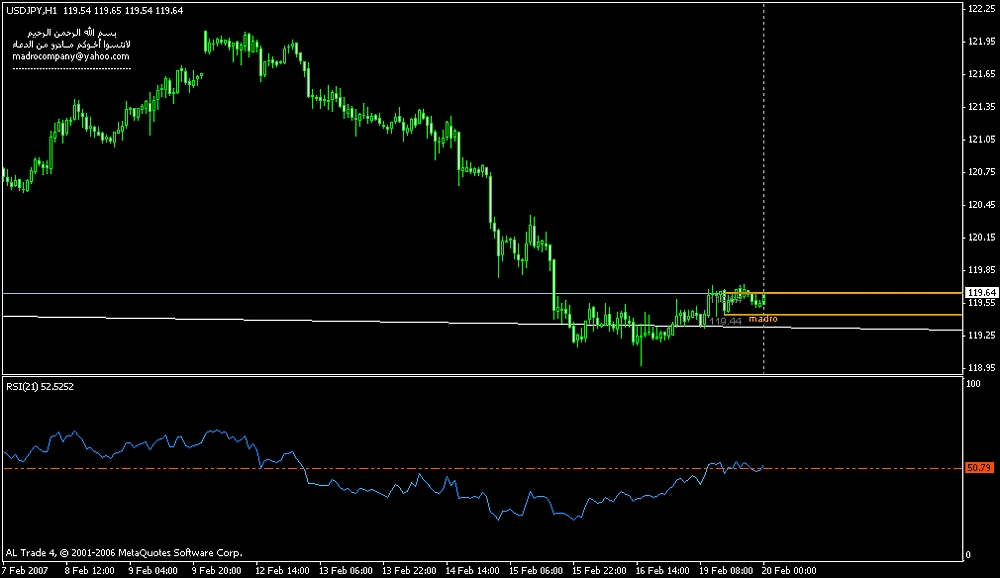
Task: Click the 14 Feb 14:00 time label
Action: point(473,570)
